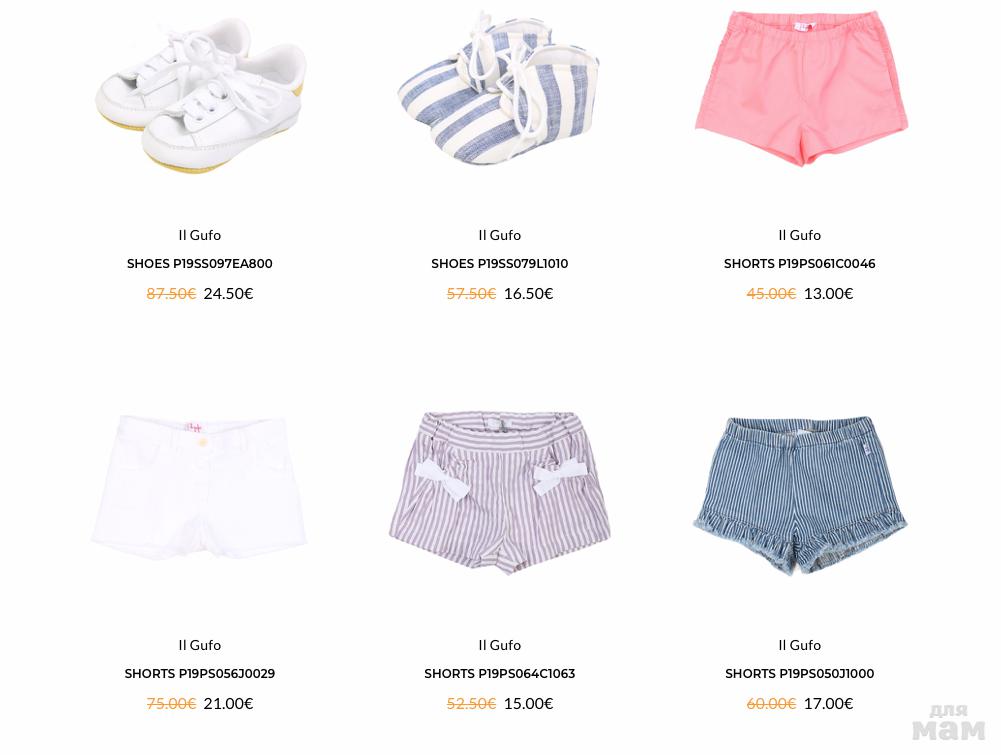Click Il Gufo brand above pink shorts title
Screen dimensions: 1001x755
(799, 235)
